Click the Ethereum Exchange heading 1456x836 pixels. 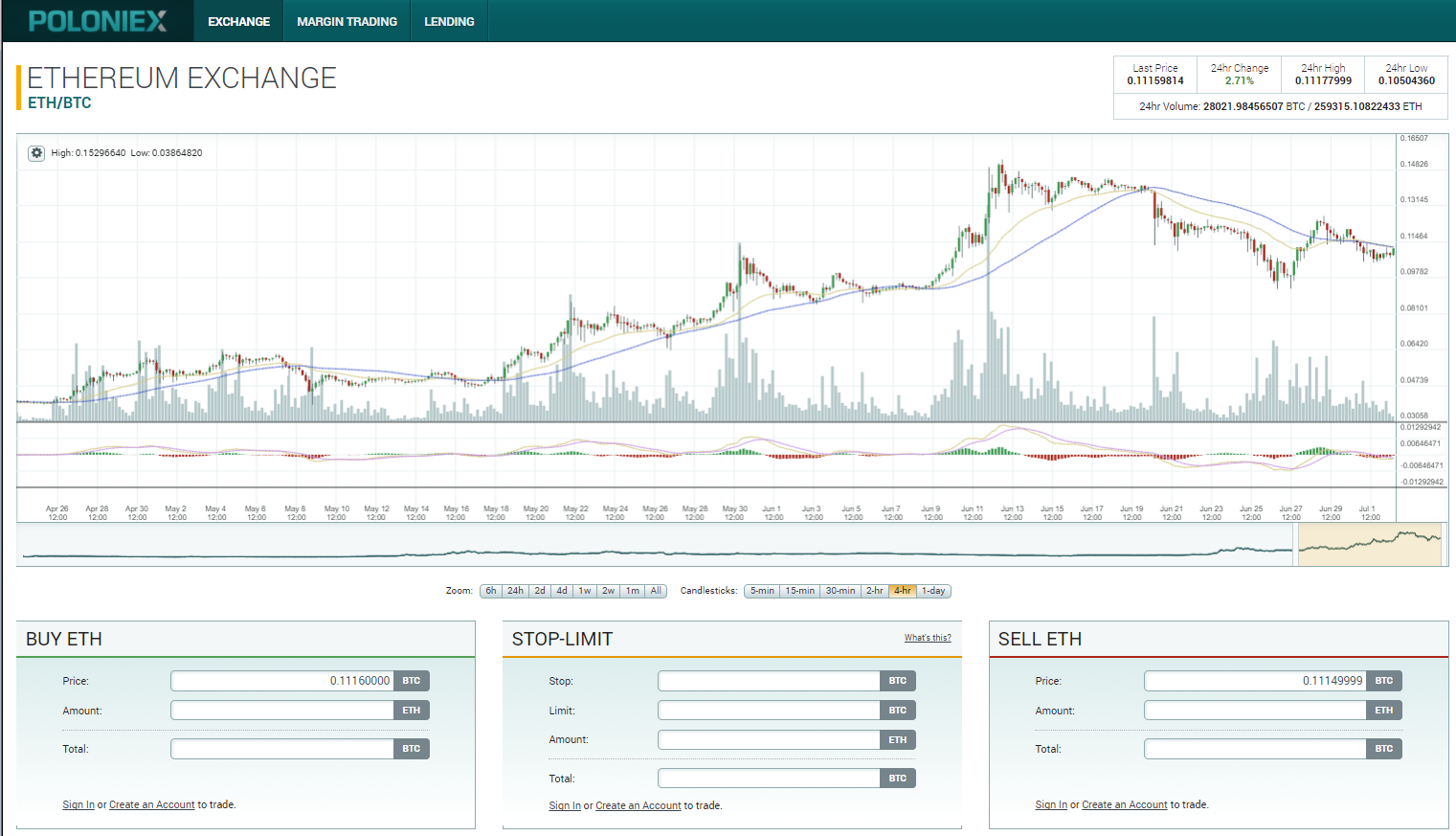[x=182, y=78]
